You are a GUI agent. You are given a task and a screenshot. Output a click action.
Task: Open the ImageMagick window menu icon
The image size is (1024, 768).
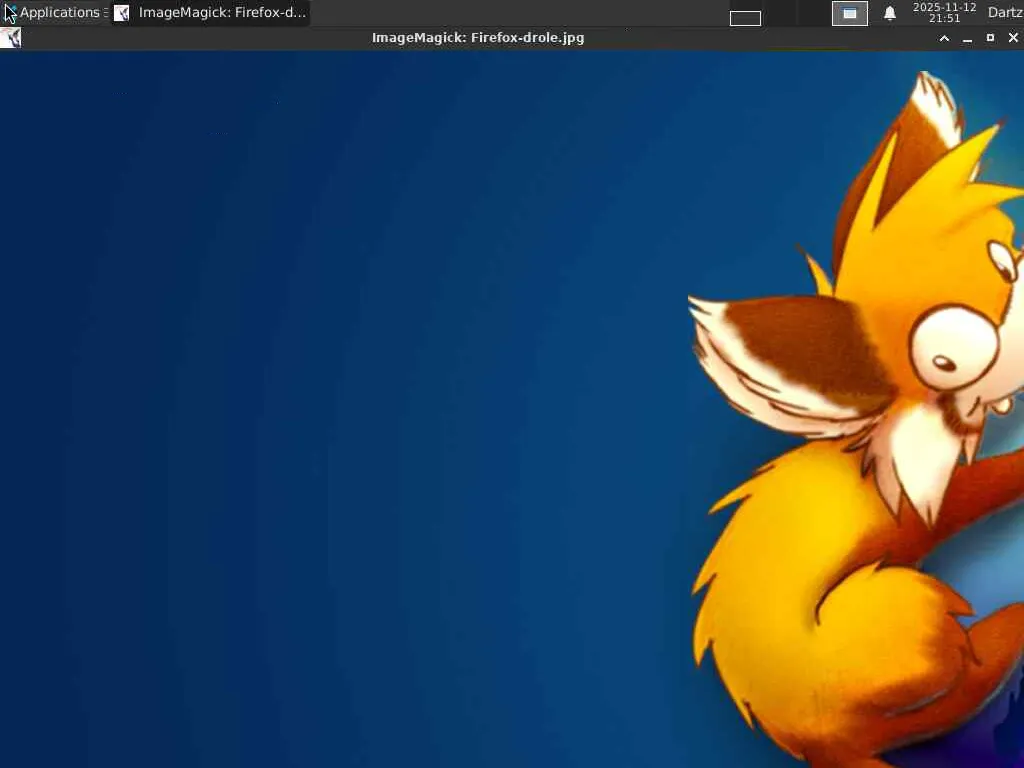(11, 38)
